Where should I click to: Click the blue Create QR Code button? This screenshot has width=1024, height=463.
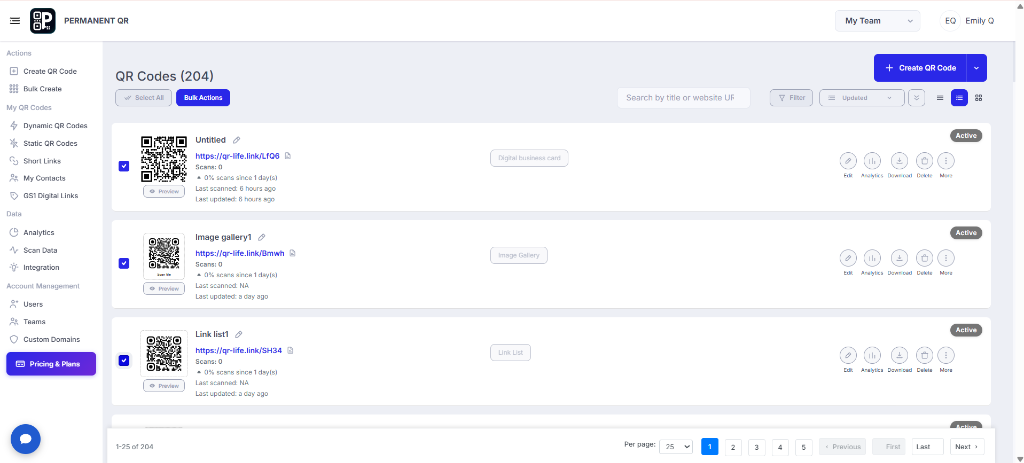point(920,68)
